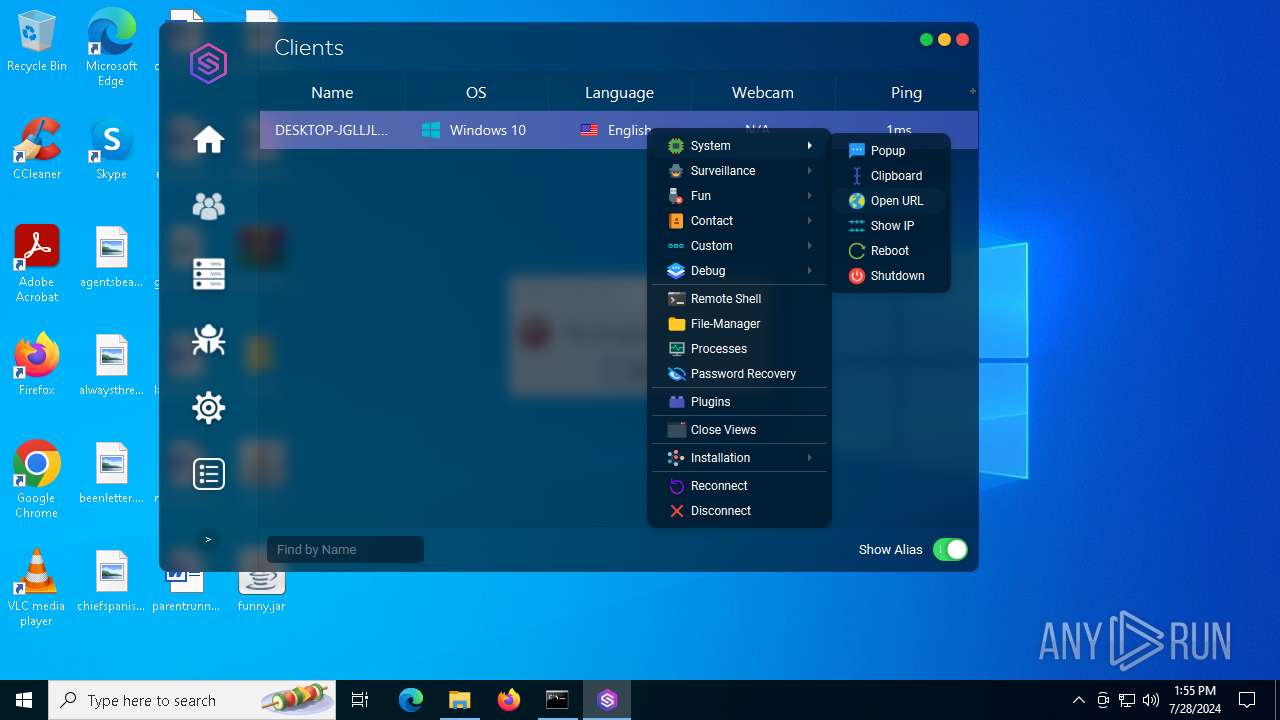Expand the sidebar with the arrow
This screenshot has width=1280, height=720.
pyautogui.click(x=208, y=540)
